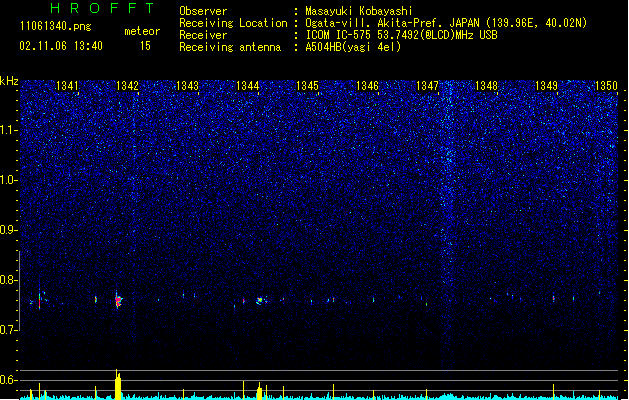Click the 1346 time marker
Viewport: 629px width, 400px height.
(367, 86)
